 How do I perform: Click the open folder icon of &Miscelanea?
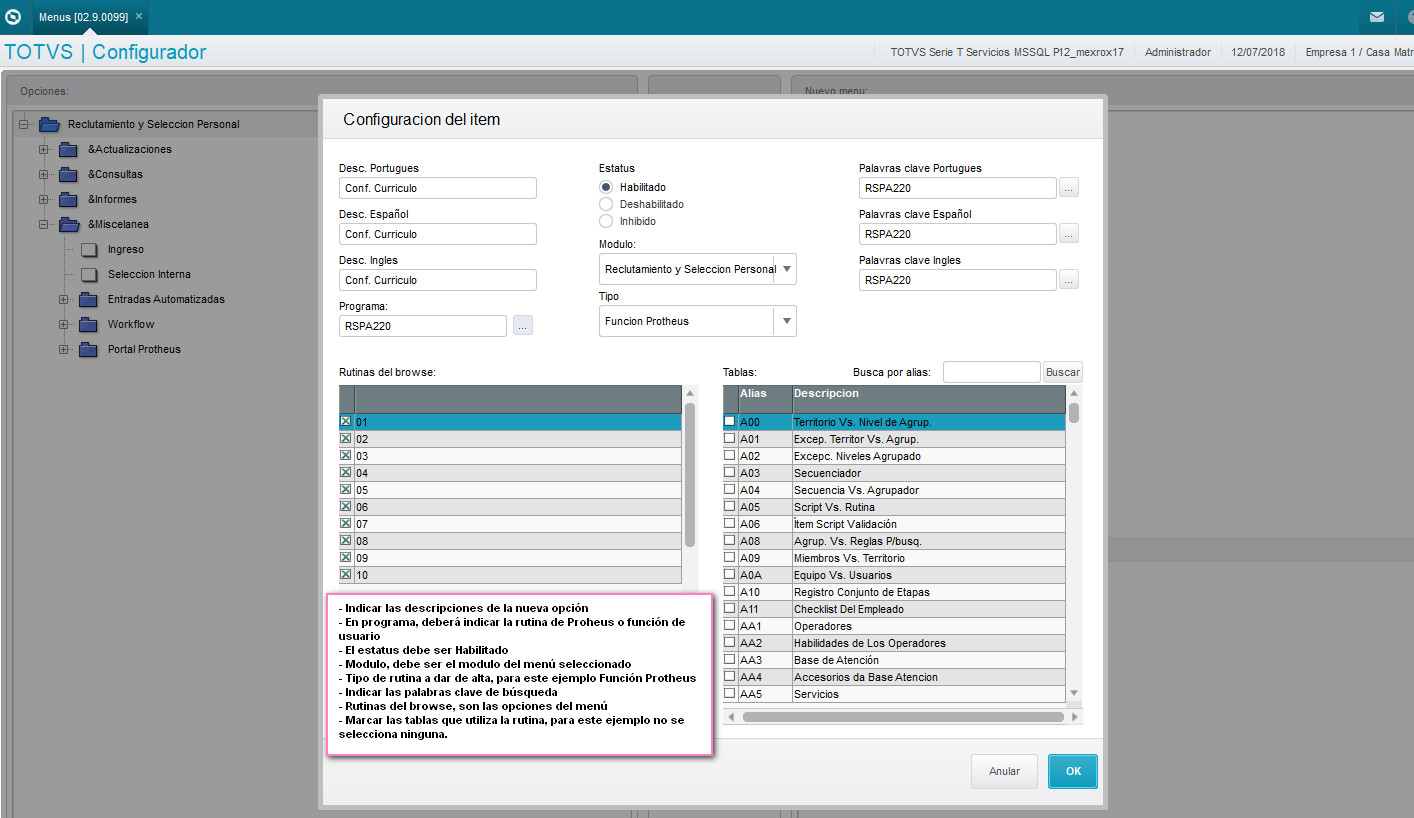point(69,224)
